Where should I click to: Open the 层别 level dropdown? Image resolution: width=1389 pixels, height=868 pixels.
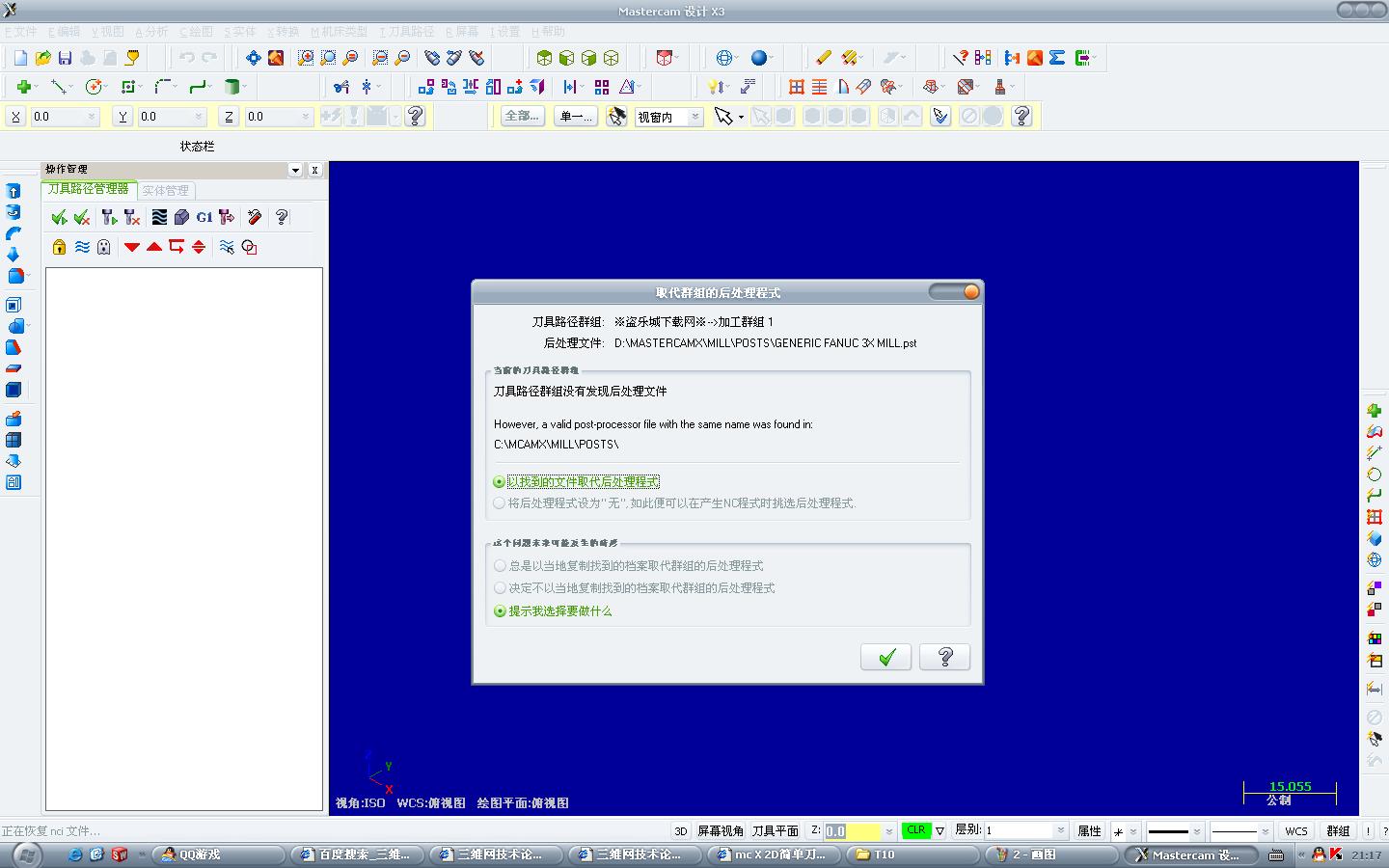1060,830
